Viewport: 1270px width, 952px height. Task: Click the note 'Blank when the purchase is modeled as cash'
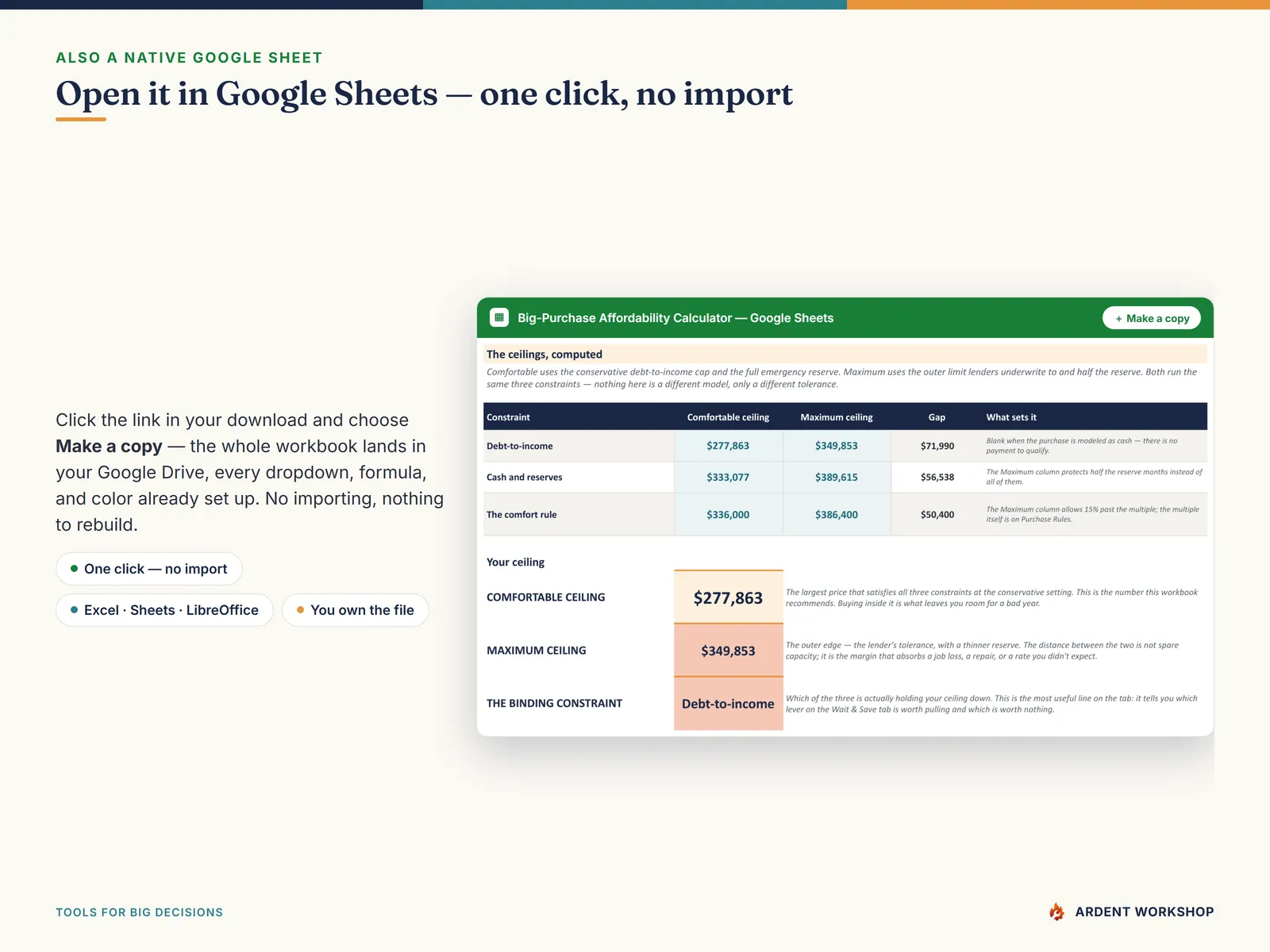[x=1082, y=446]
